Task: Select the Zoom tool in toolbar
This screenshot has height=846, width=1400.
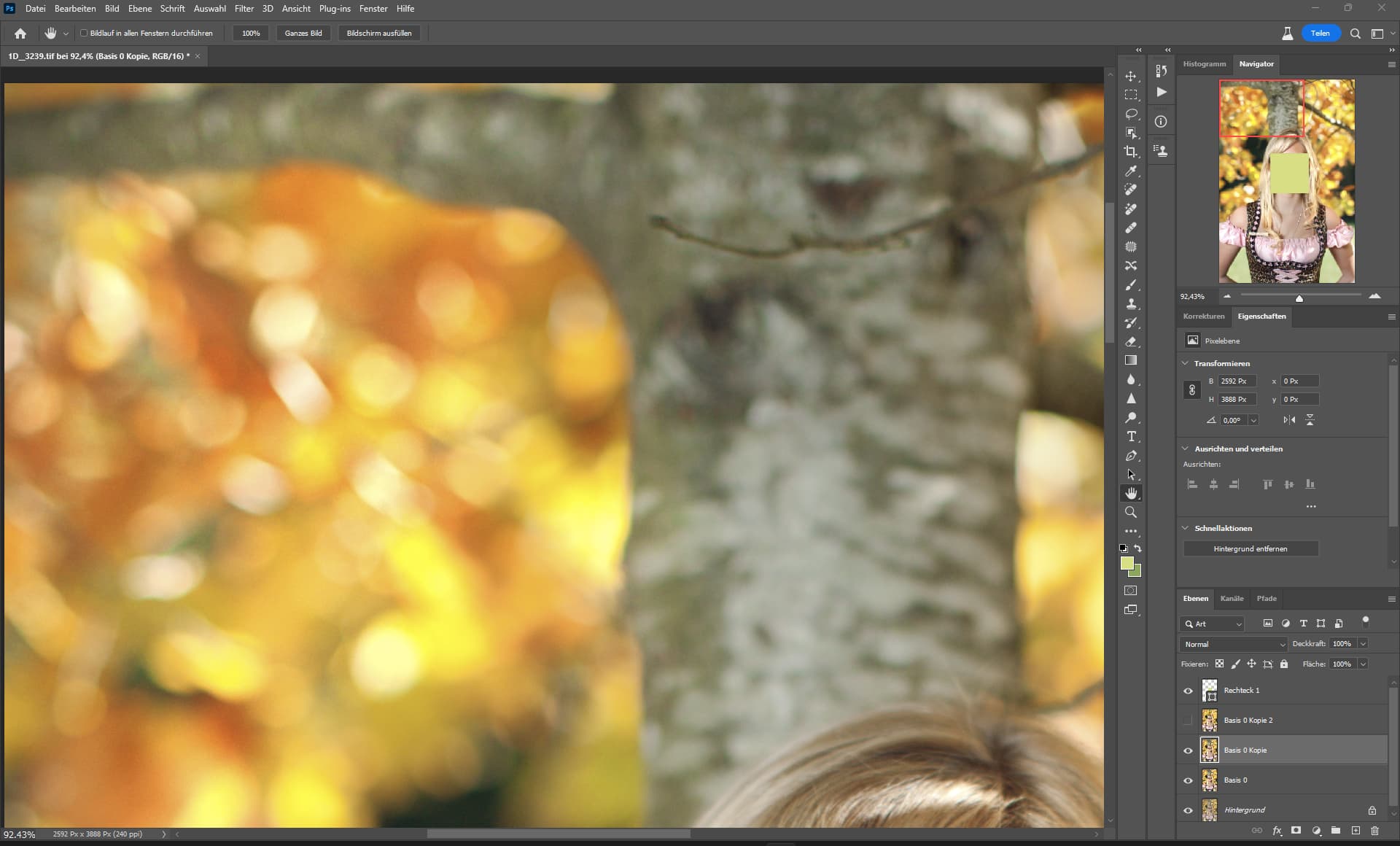Action: [1130, 512]
